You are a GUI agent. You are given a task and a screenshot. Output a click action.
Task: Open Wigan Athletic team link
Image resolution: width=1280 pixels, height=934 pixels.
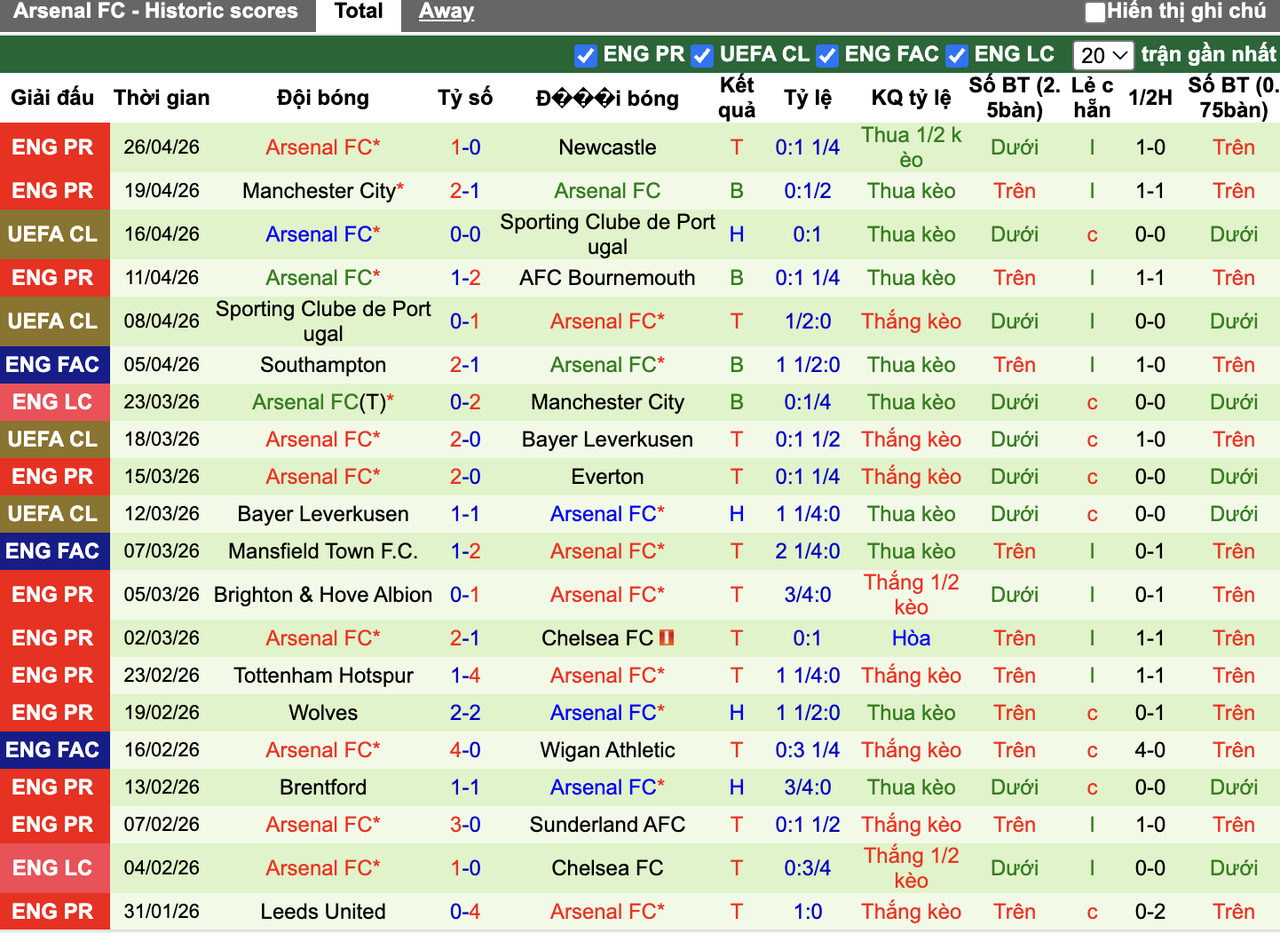point(607,750)
